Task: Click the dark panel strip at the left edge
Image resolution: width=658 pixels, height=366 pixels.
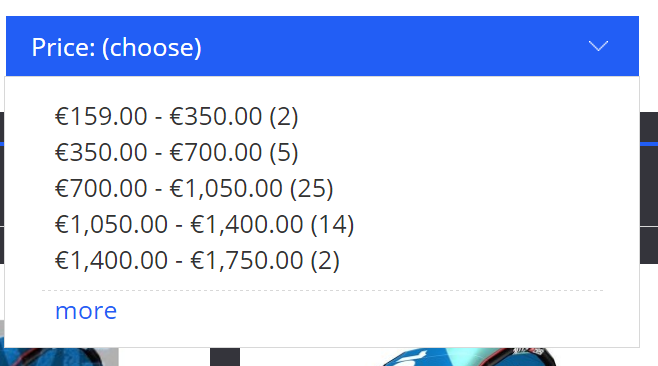Action: 2,188
